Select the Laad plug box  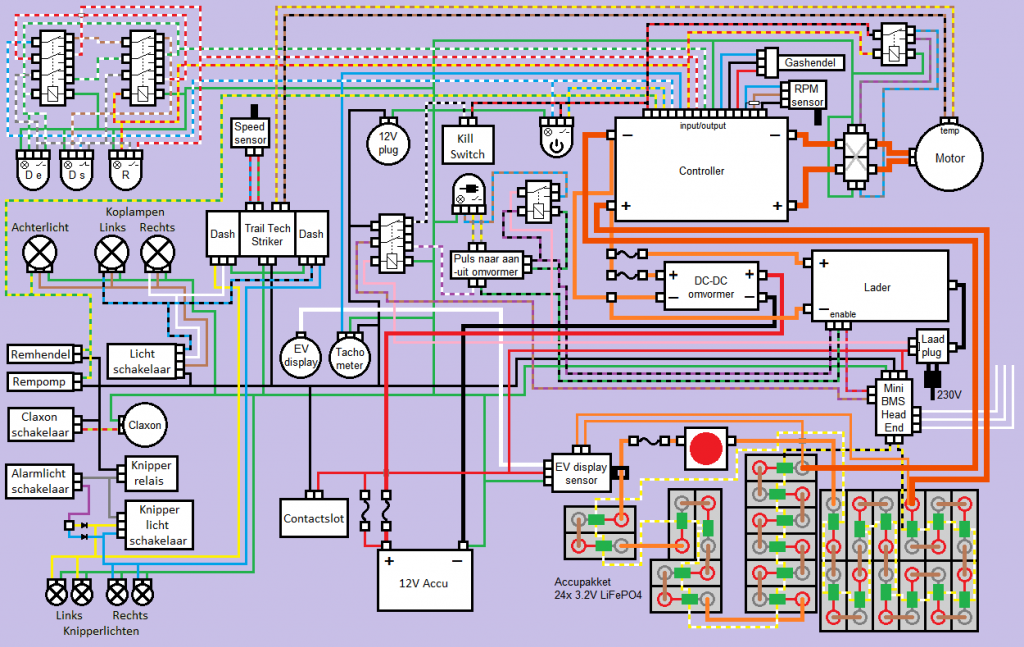932,346
